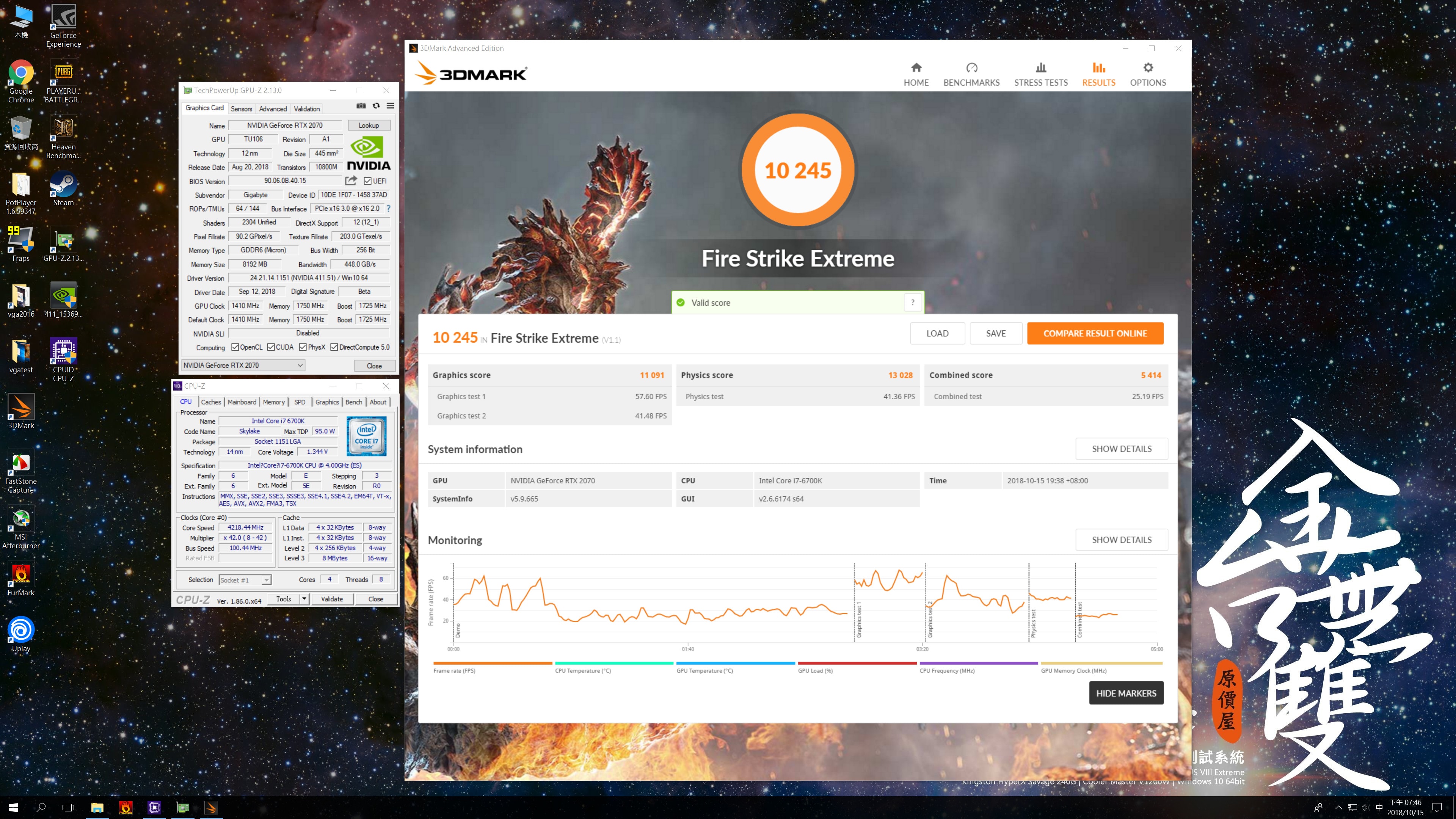Open BENCHMARKS section in 3DMark
1456x819 pixels.
971,74
